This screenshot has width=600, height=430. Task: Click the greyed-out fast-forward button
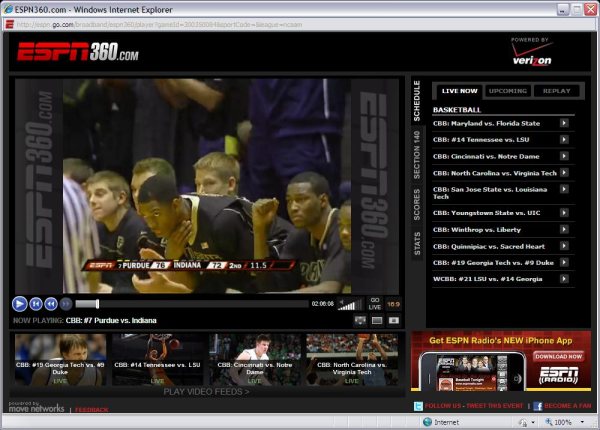click(66, 304)
